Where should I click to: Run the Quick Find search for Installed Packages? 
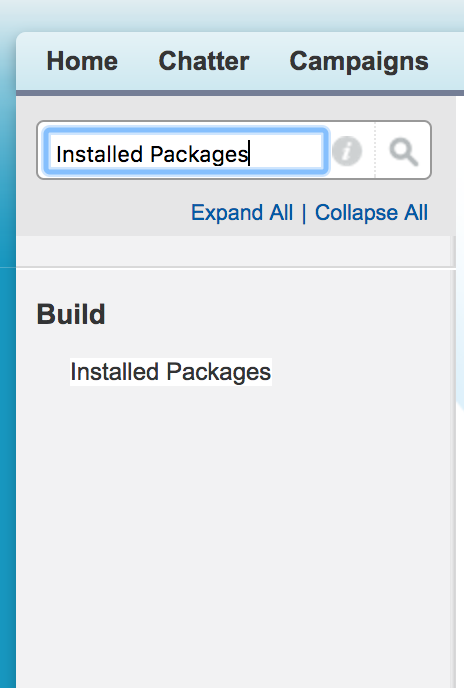click(x=403, y=151)
